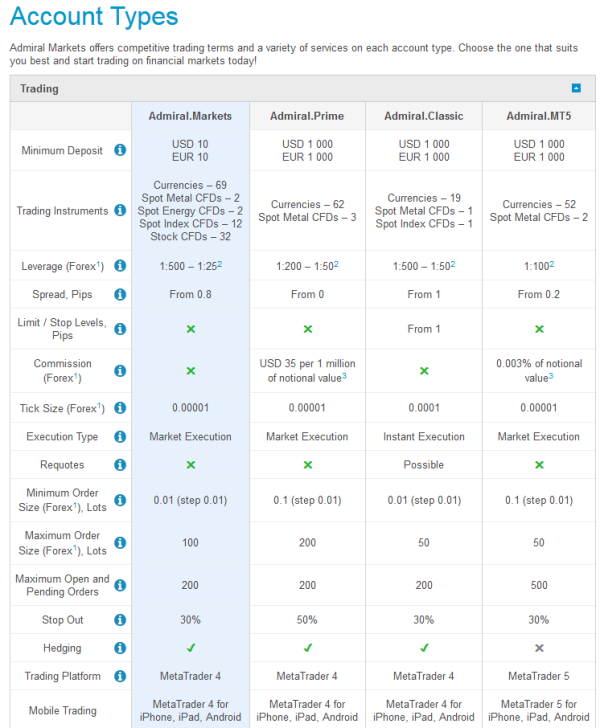Click footnote 2 on Admiral.Markets leverage
This screenshot has width=600, height=728.
click(220, 264)
